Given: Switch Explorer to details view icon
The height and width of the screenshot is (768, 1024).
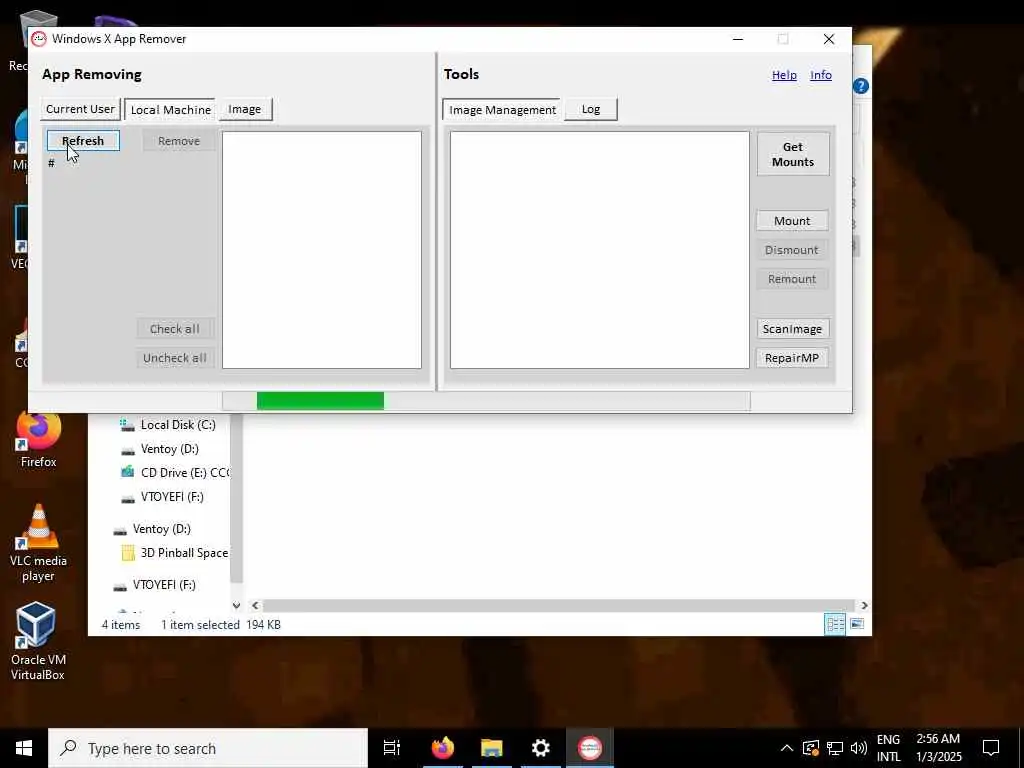Looking at the screenshot, I should (835, 624).
